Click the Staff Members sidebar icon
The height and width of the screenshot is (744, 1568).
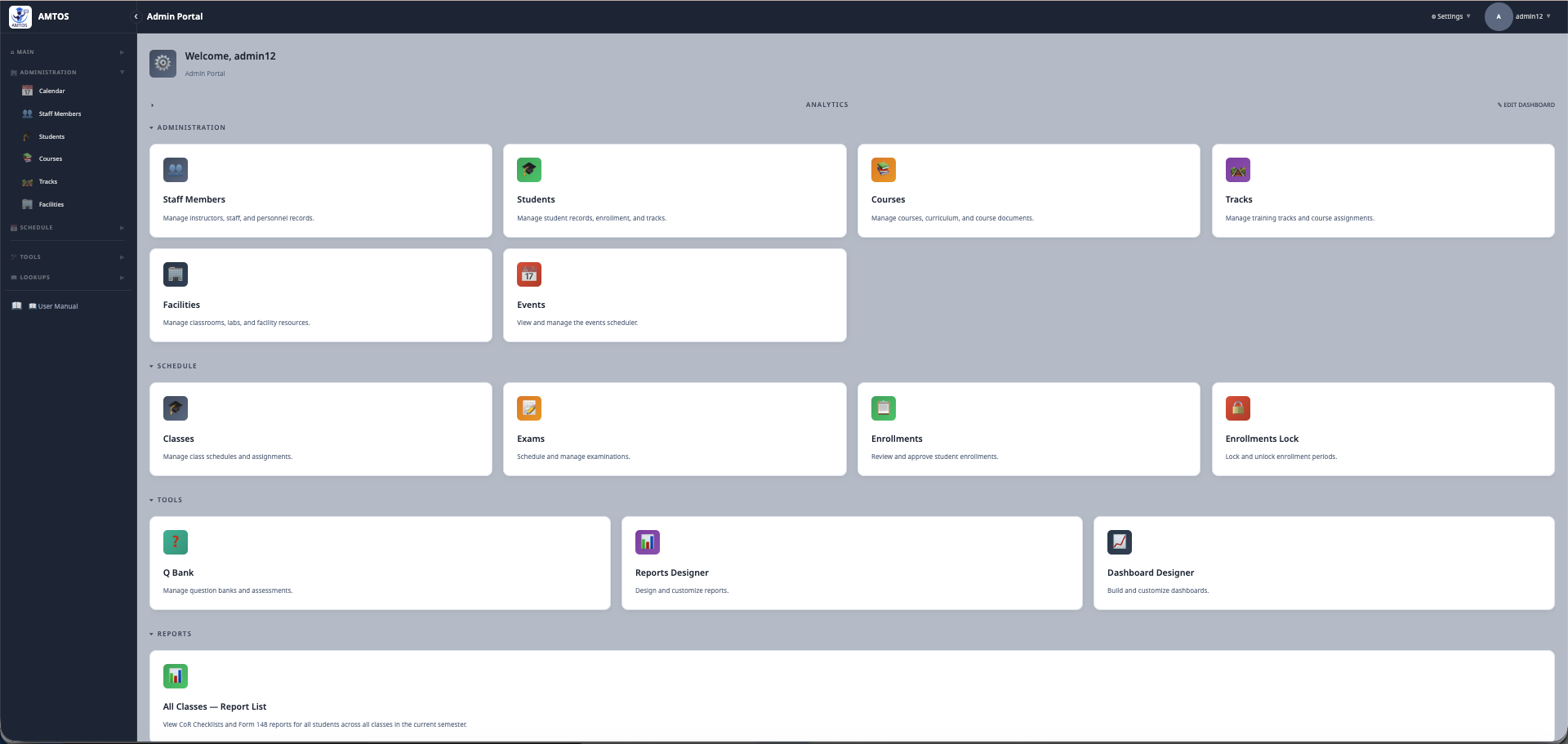tap(27, 114)
